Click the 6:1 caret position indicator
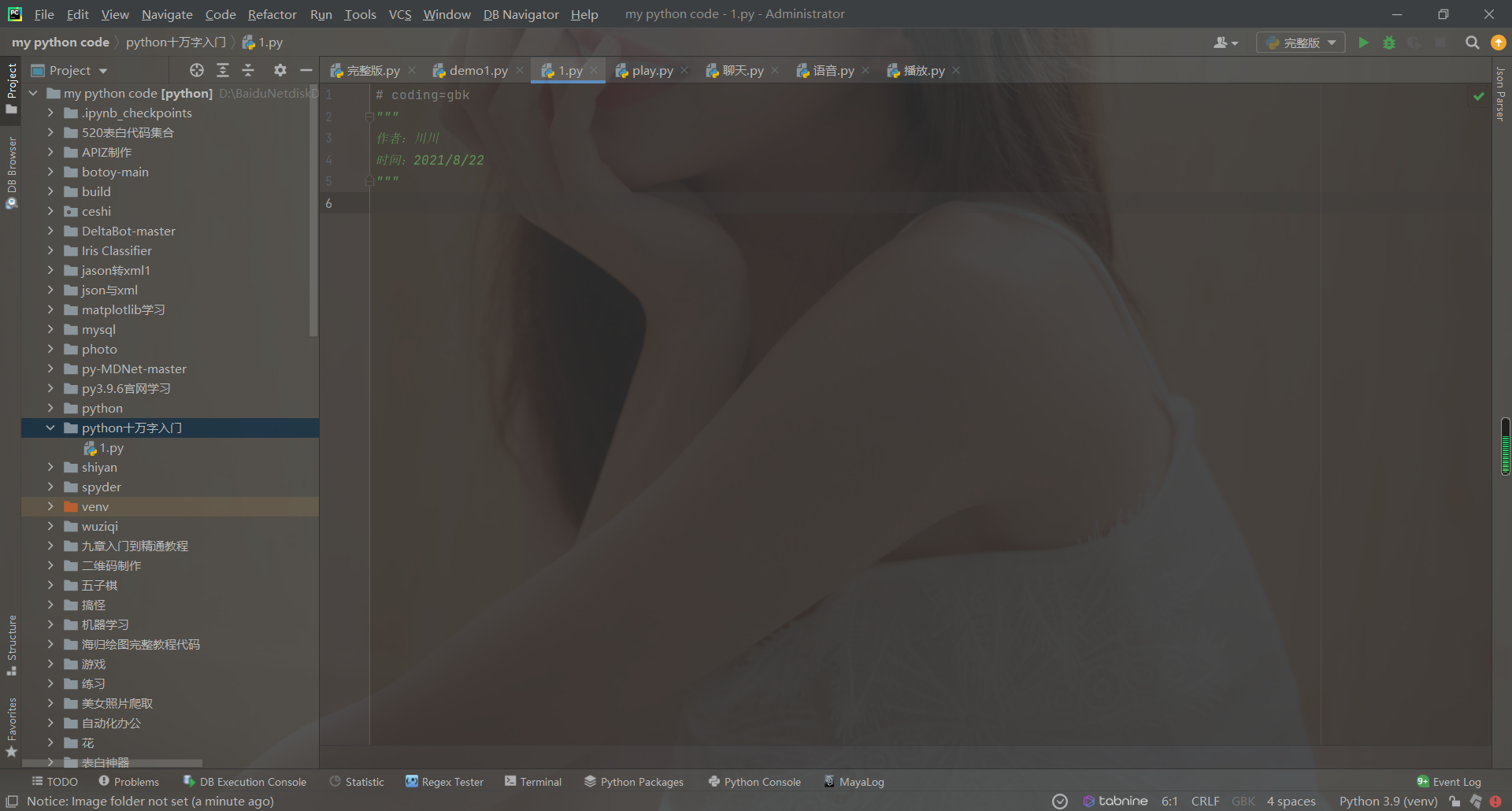1512x811 pixels. point(1169,801)
